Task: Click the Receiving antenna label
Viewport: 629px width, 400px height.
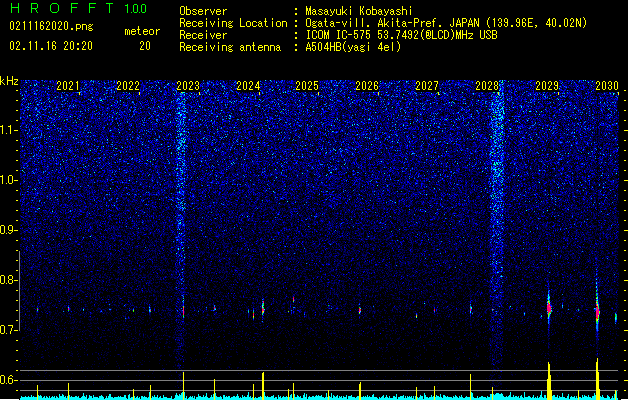Action: pos(230,47)
